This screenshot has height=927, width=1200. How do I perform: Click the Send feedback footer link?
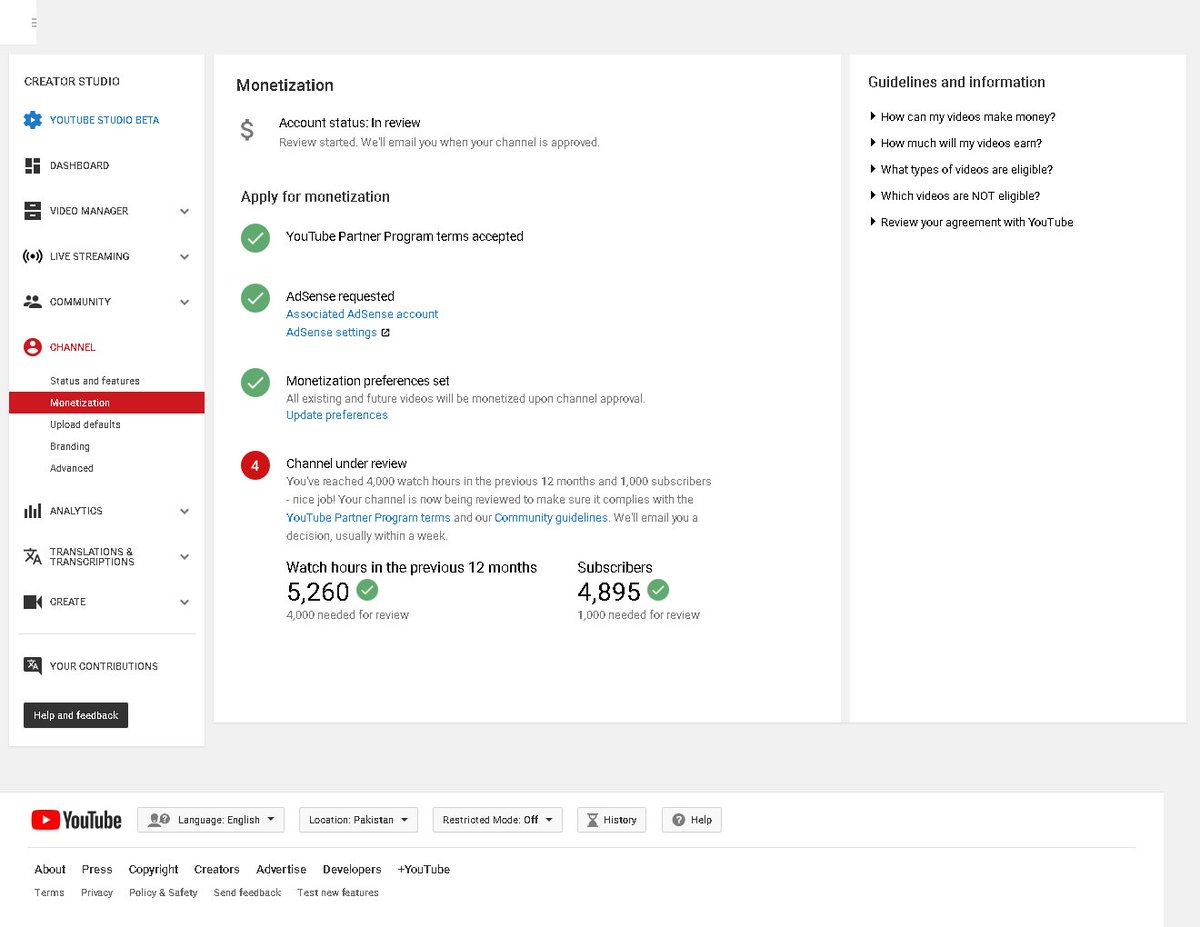coord(247,893)
